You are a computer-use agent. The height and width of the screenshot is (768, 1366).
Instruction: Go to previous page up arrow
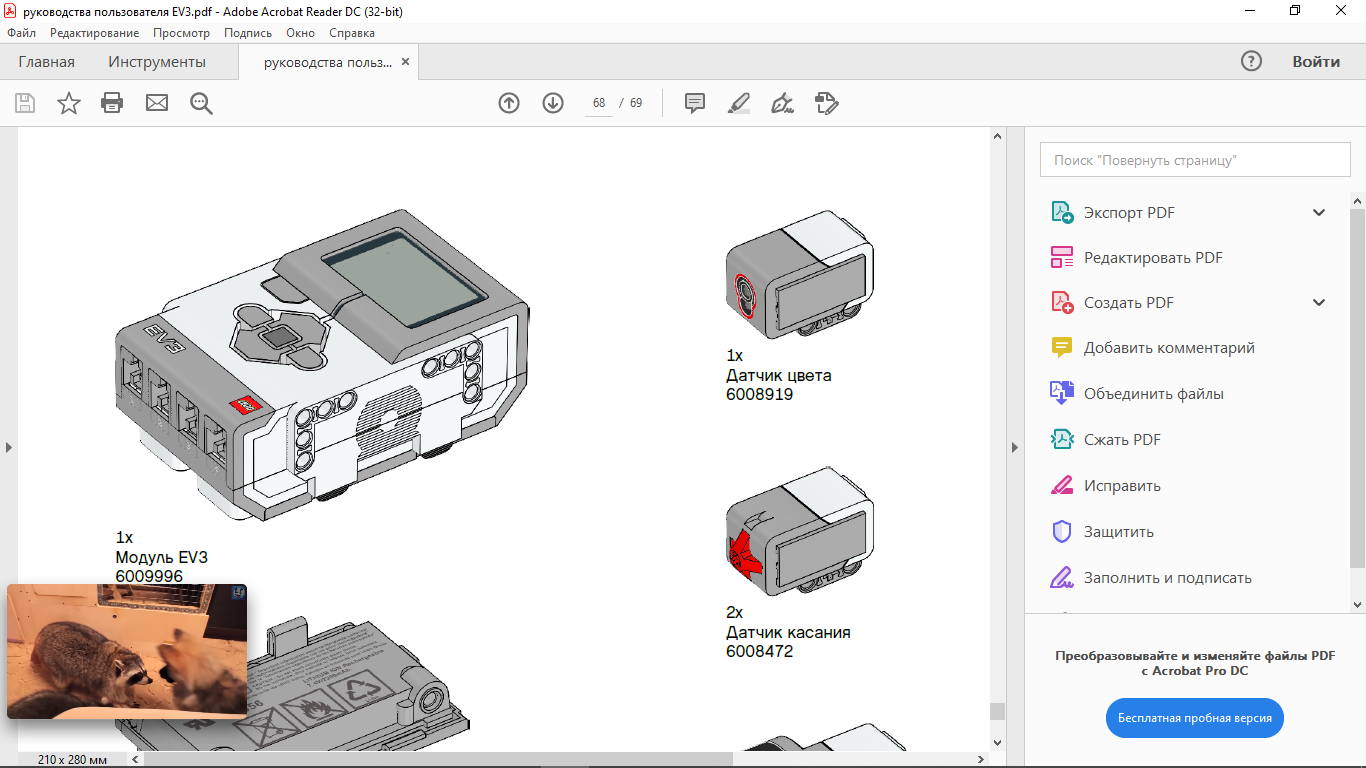[x=509, y=103]
